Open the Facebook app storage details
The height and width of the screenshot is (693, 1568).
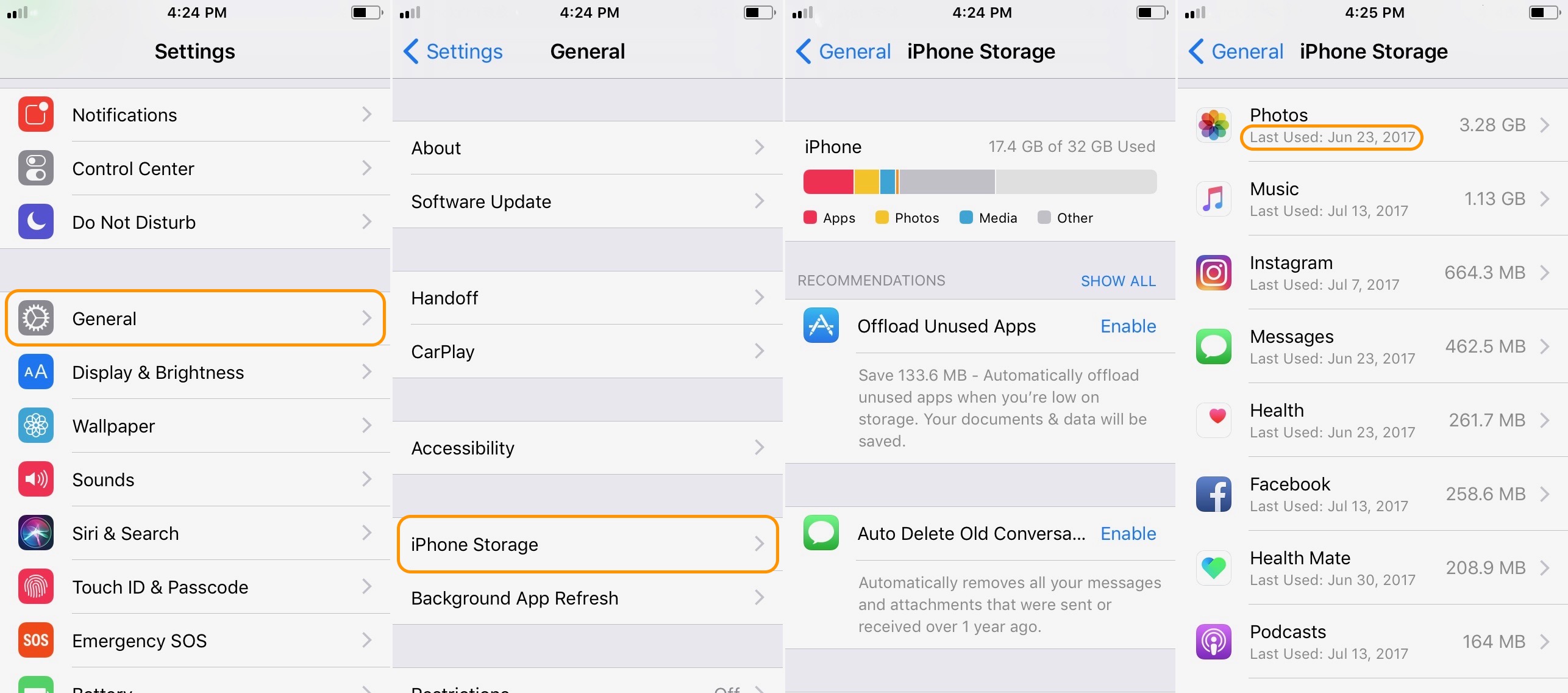(1372, 492)
